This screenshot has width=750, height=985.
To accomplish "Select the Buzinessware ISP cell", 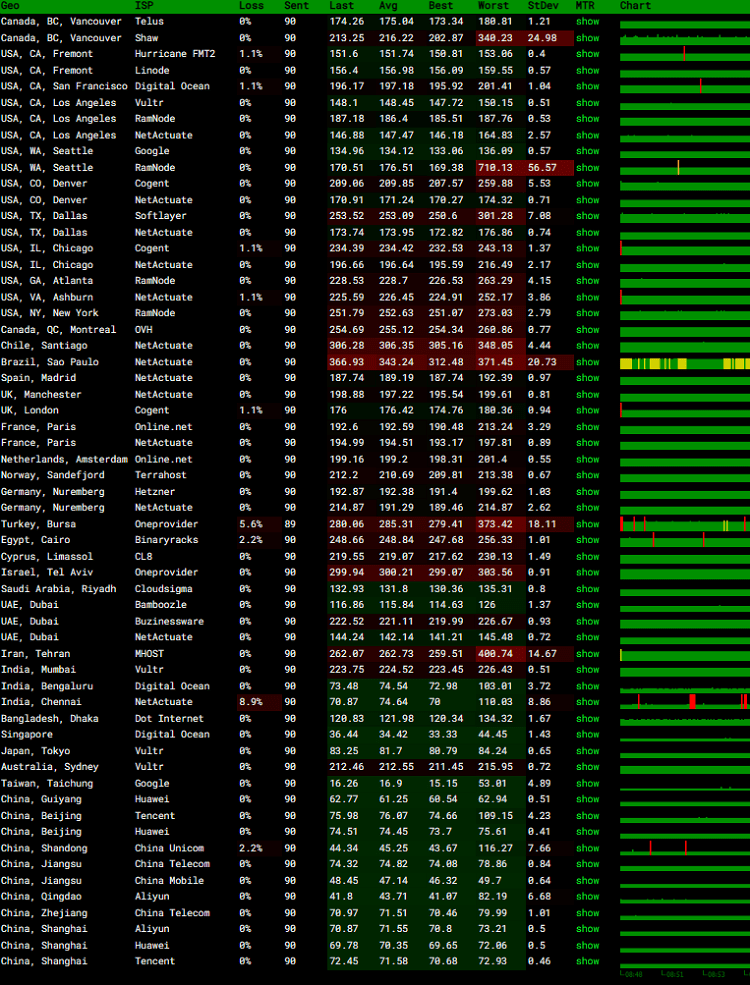I will (169, 621).
